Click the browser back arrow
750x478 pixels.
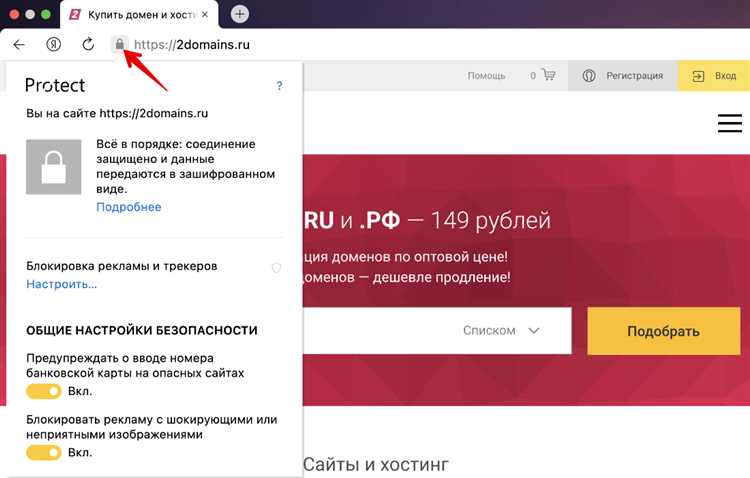coord(19,44)
